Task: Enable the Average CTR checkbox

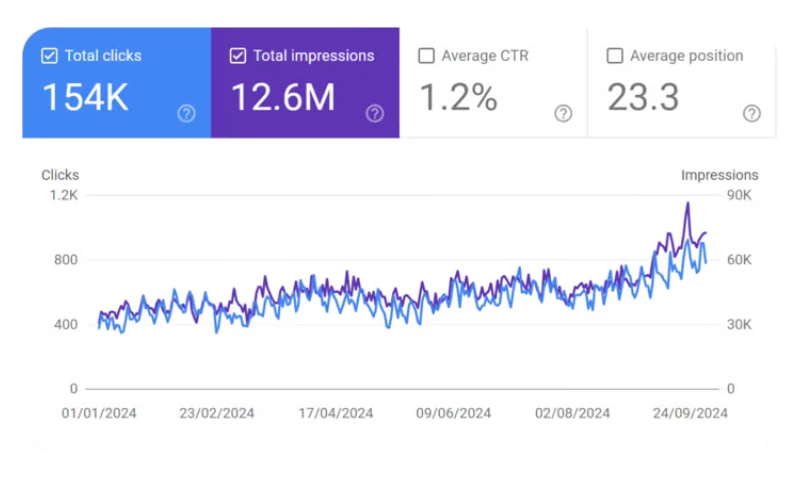Action: click(427, 56)
